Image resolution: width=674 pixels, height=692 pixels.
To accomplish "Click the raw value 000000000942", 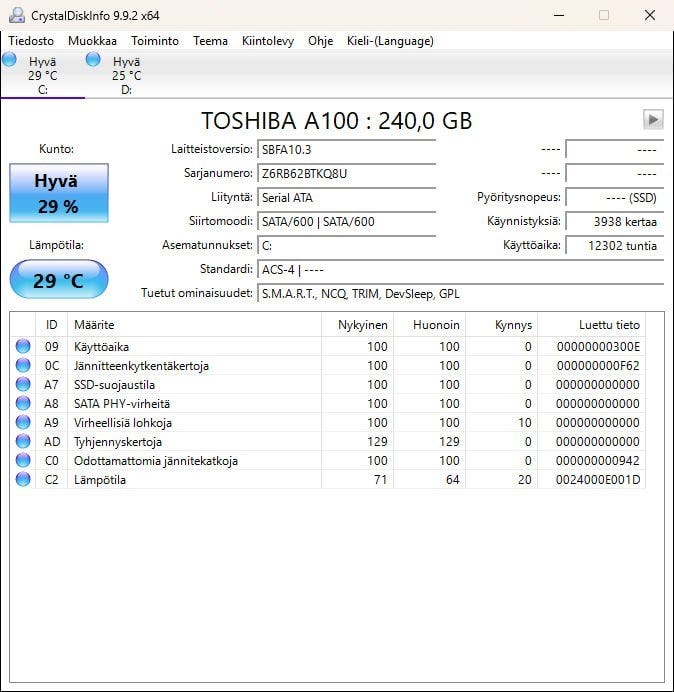I will point(598,461).
